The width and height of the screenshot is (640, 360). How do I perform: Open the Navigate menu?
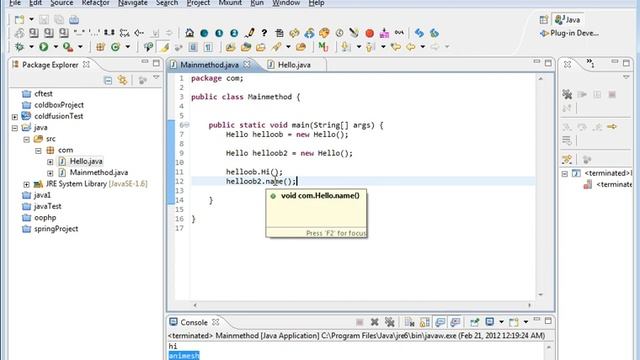point(133,3)
